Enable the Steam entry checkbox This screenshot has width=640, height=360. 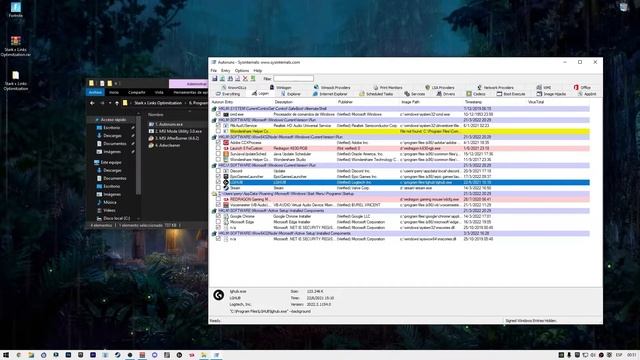click(218, 188)
